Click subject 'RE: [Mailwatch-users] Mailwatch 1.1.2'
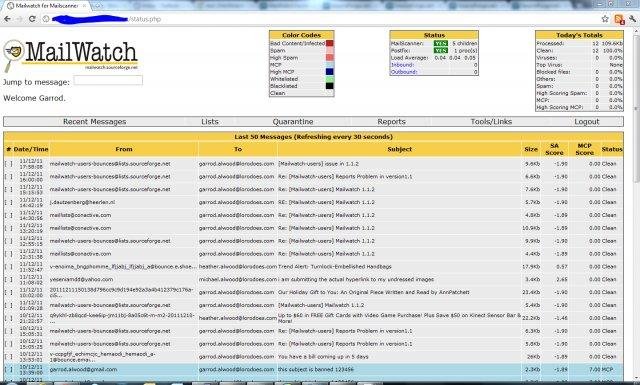Viewport: 640px width, 385px height. [x=326, y=202]
